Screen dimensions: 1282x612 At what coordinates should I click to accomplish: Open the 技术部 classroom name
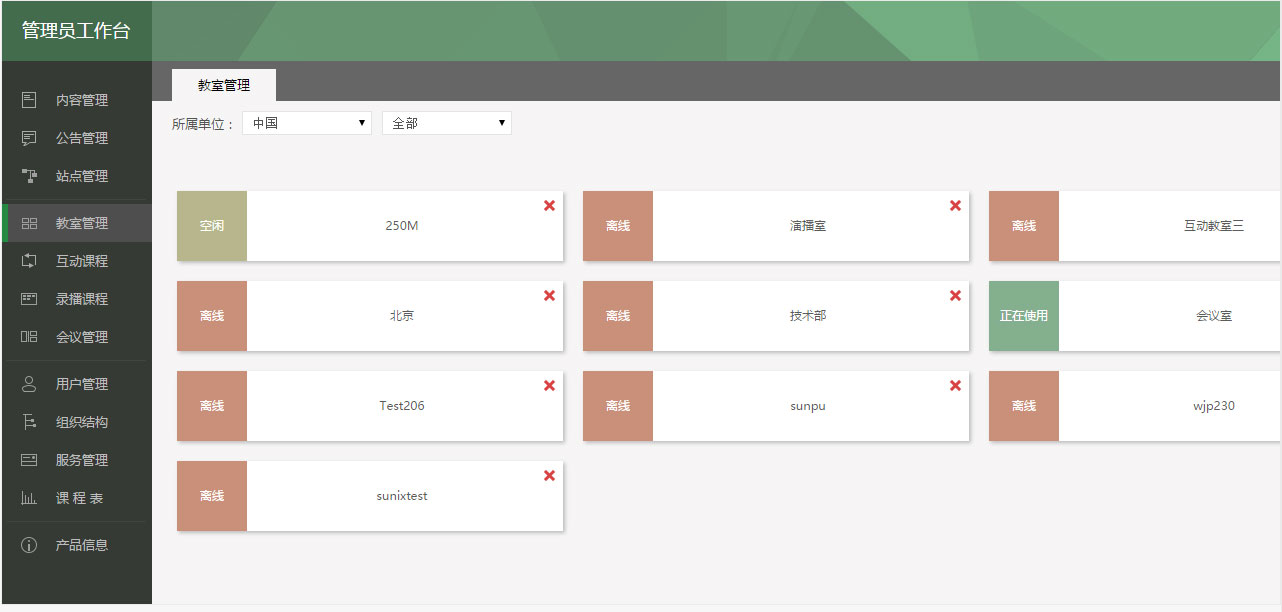(808, 316)
